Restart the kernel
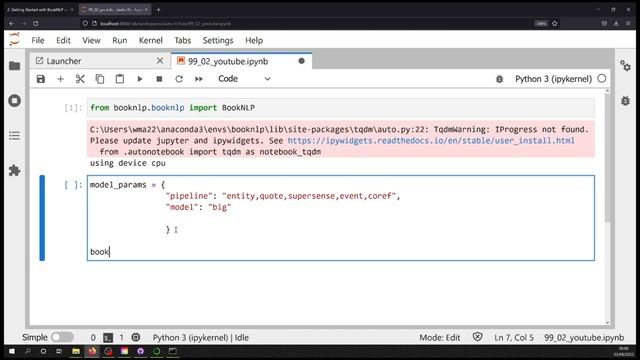 coord(179,79)
